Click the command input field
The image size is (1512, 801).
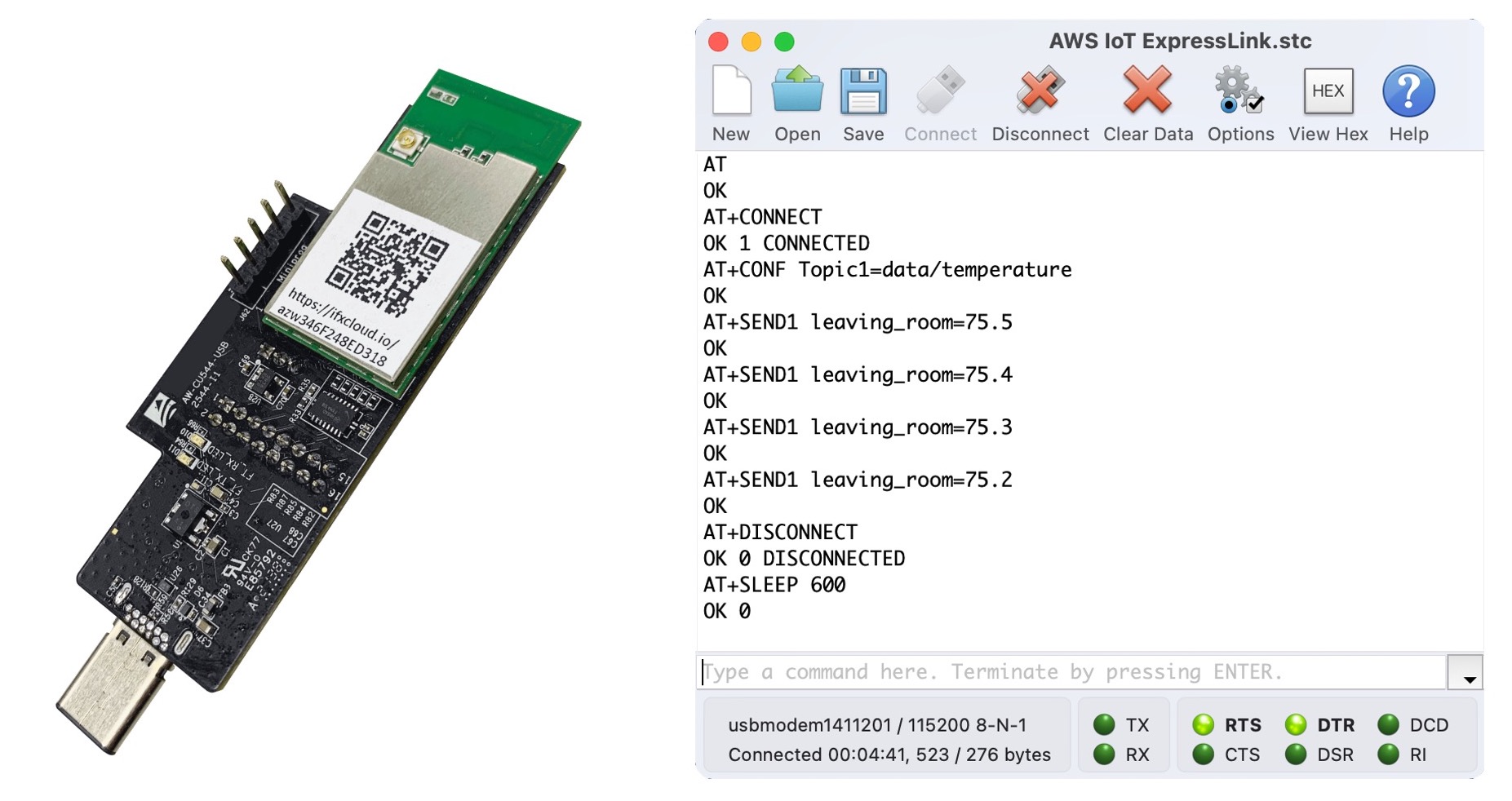click(1072, 672)
